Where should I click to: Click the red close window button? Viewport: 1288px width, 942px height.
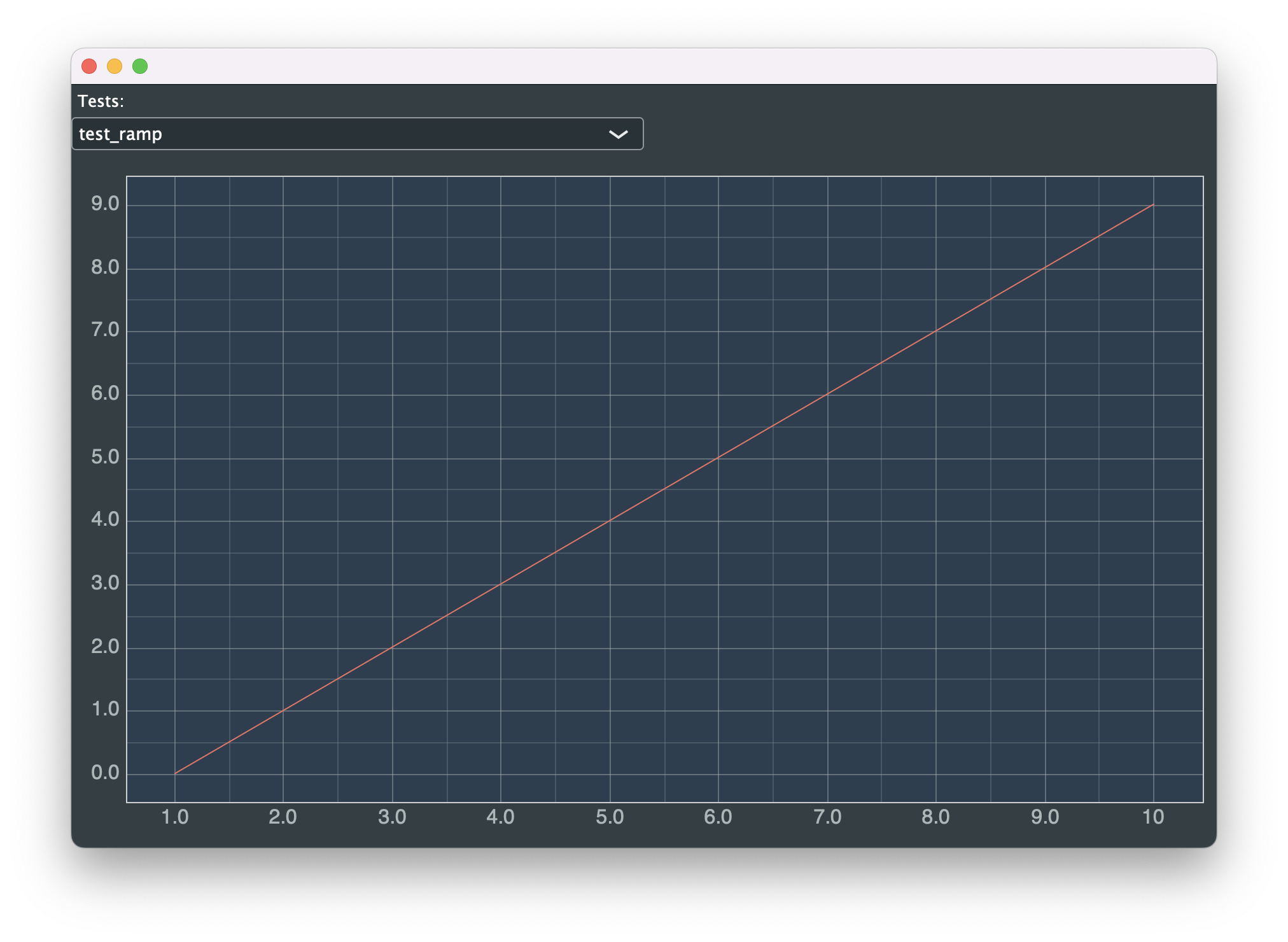tap(89, 66)
